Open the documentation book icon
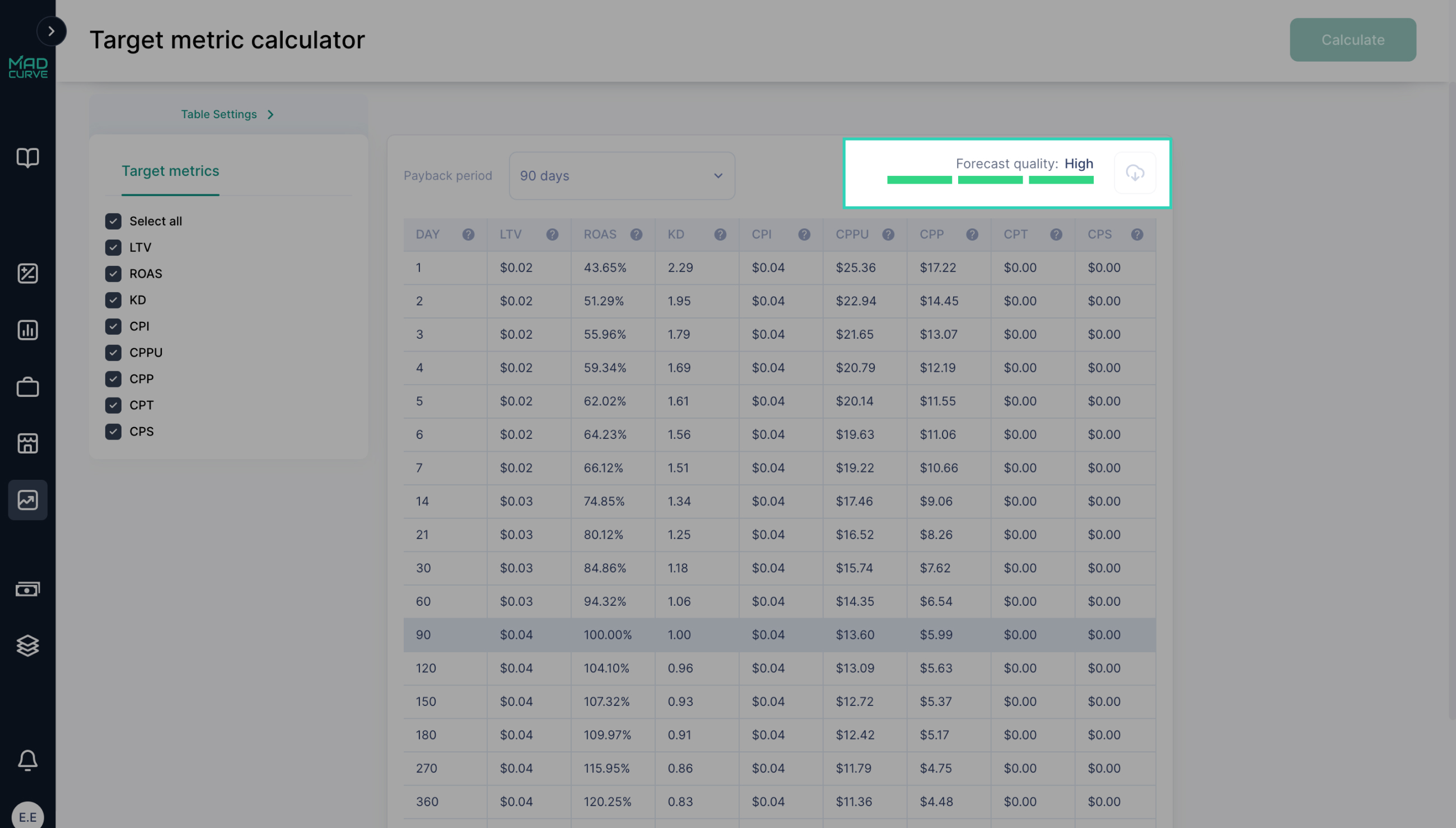1456x828 pixels. 28,157
